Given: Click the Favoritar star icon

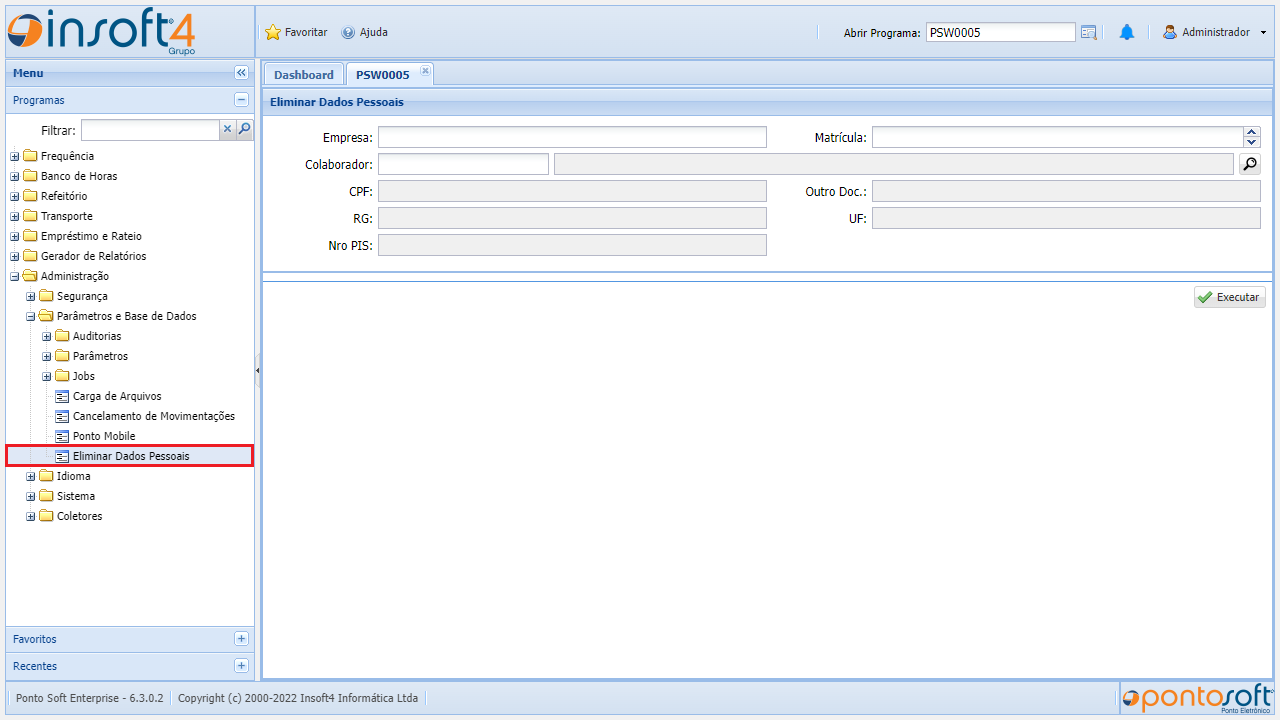Looking at the screenshot, I should point(273,32).
